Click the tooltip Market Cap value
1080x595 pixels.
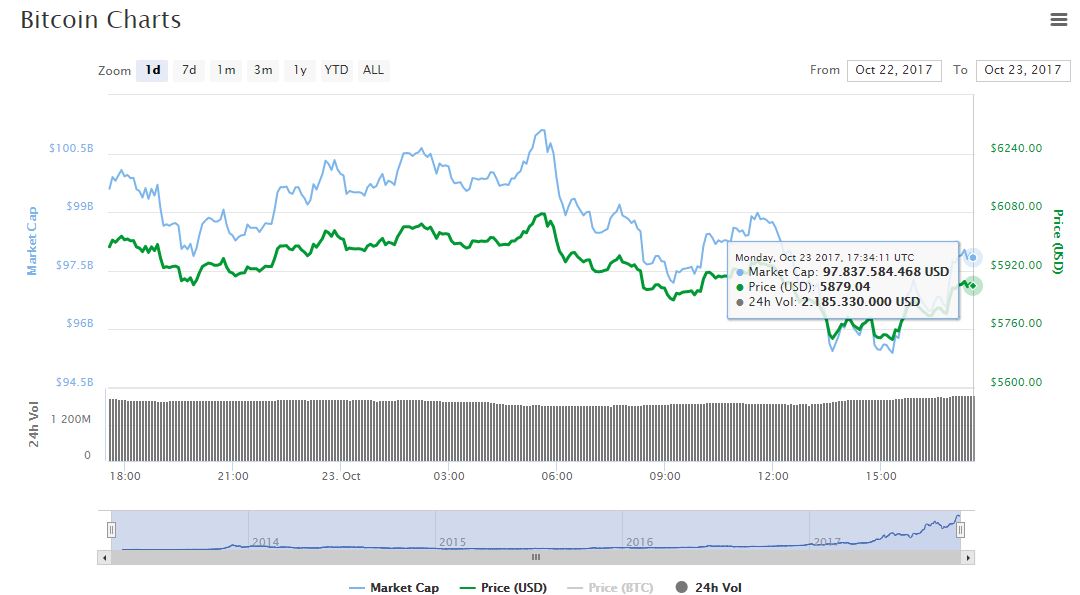(886, 272)
